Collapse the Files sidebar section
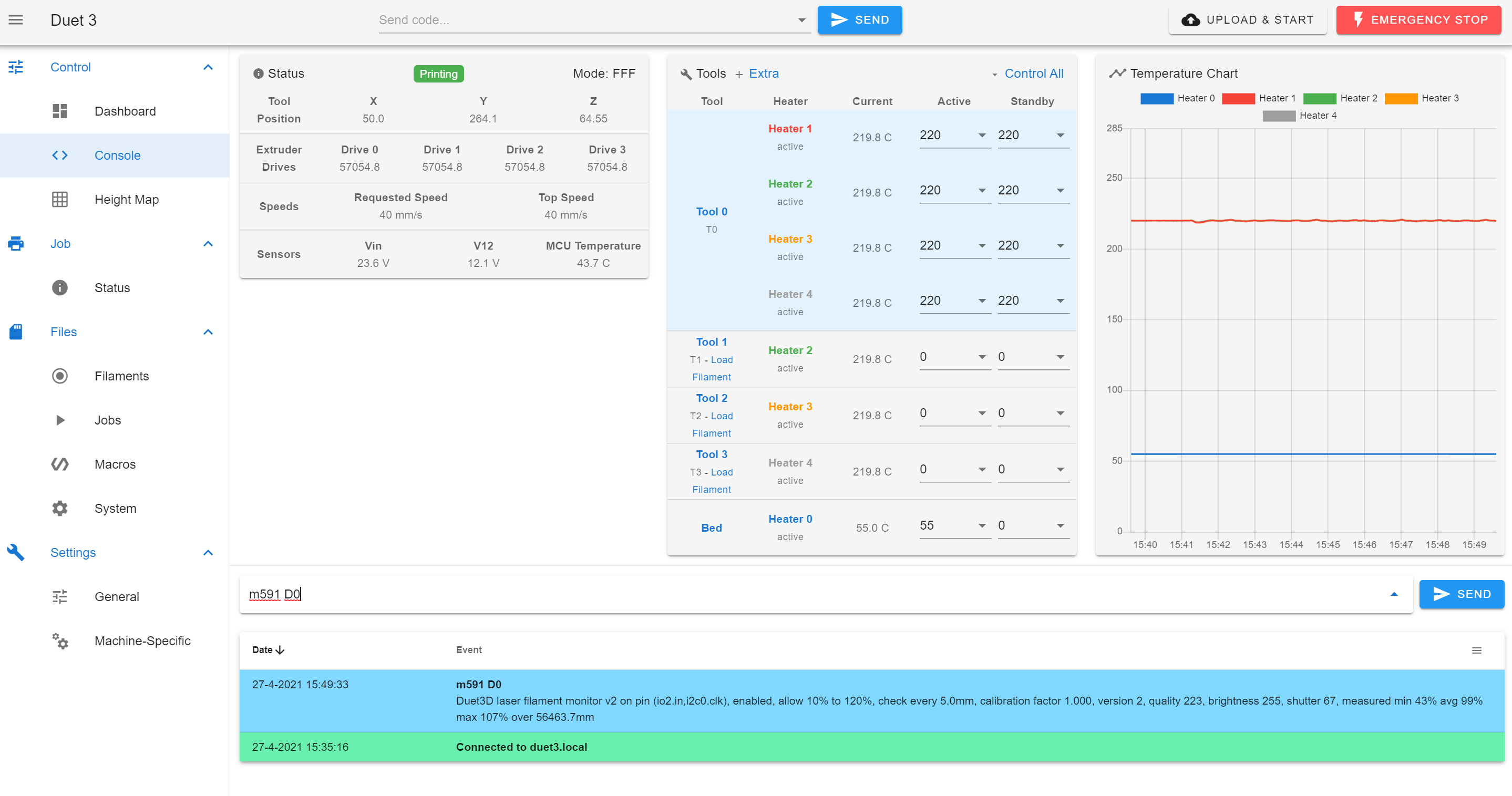The image size is (1512, 796). 208,332
